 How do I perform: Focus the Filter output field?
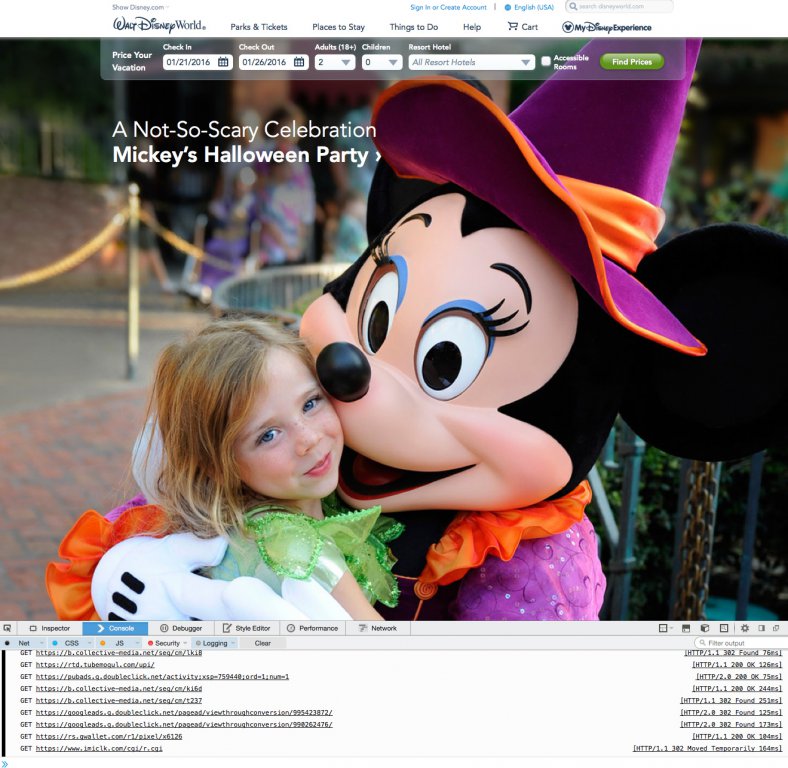tap(739, 643)
